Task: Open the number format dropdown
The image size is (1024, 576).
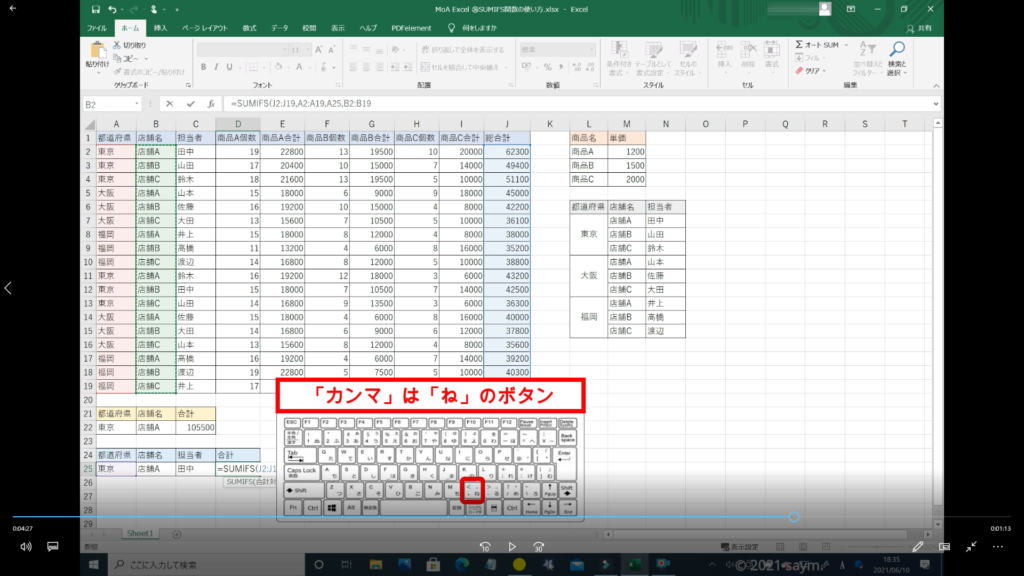Action: 595,49
